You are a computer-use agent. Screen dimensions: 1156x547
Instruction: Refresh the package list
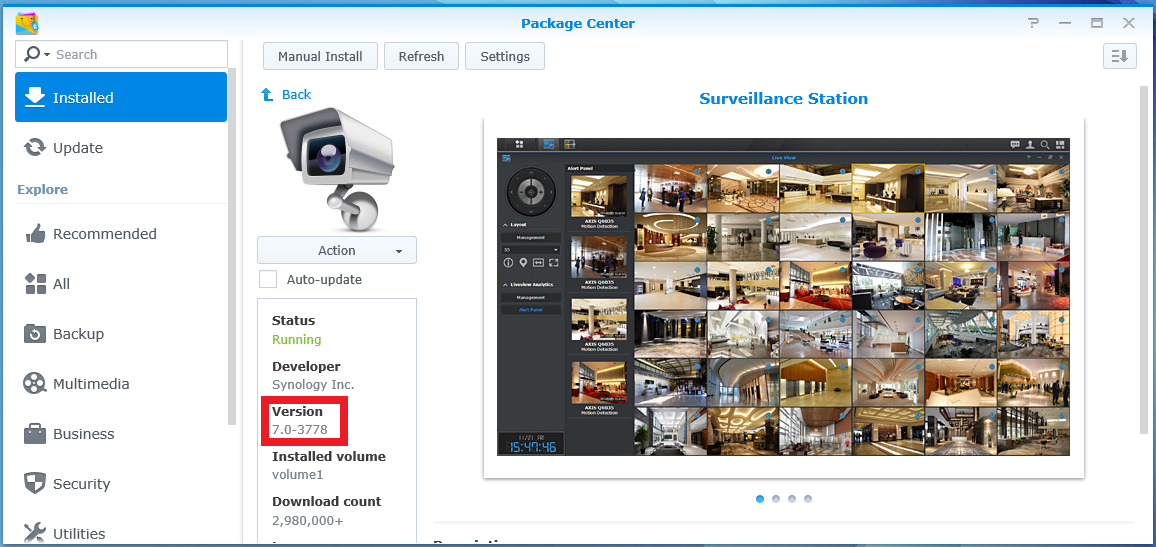[421, 56]
